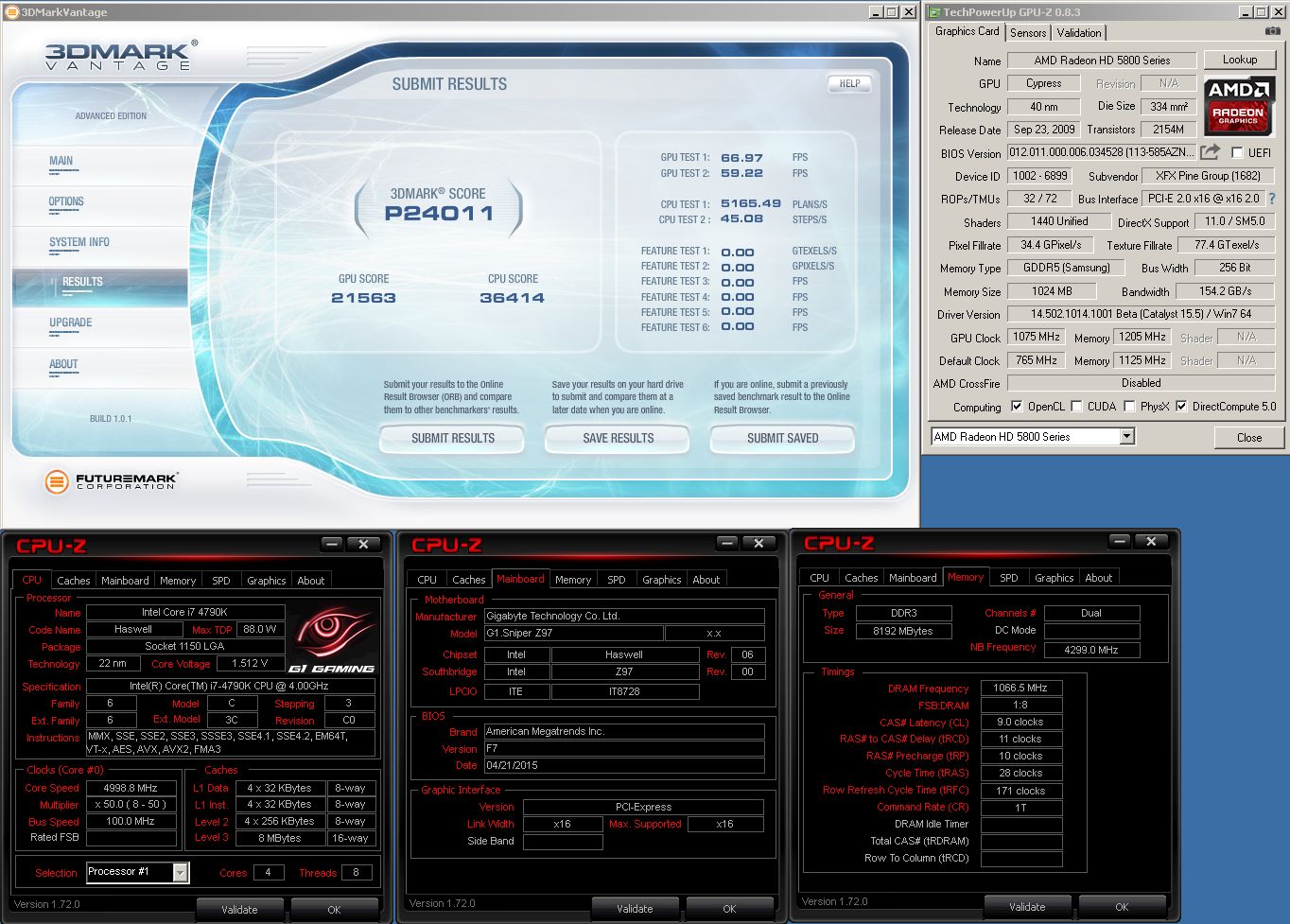Open About tab in the right CPU-Z window

(1099, 578)
